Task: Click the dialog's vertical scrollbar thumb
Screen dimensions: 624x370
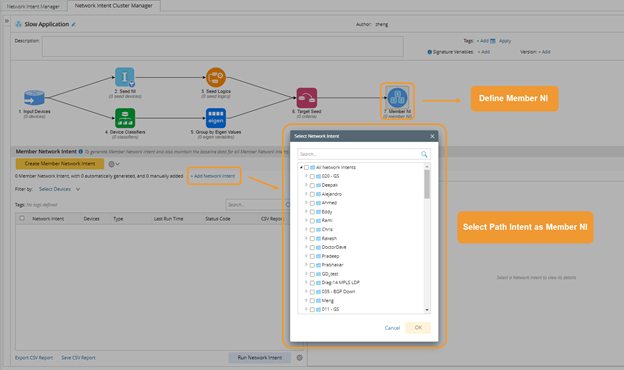Action: point(427,184)
